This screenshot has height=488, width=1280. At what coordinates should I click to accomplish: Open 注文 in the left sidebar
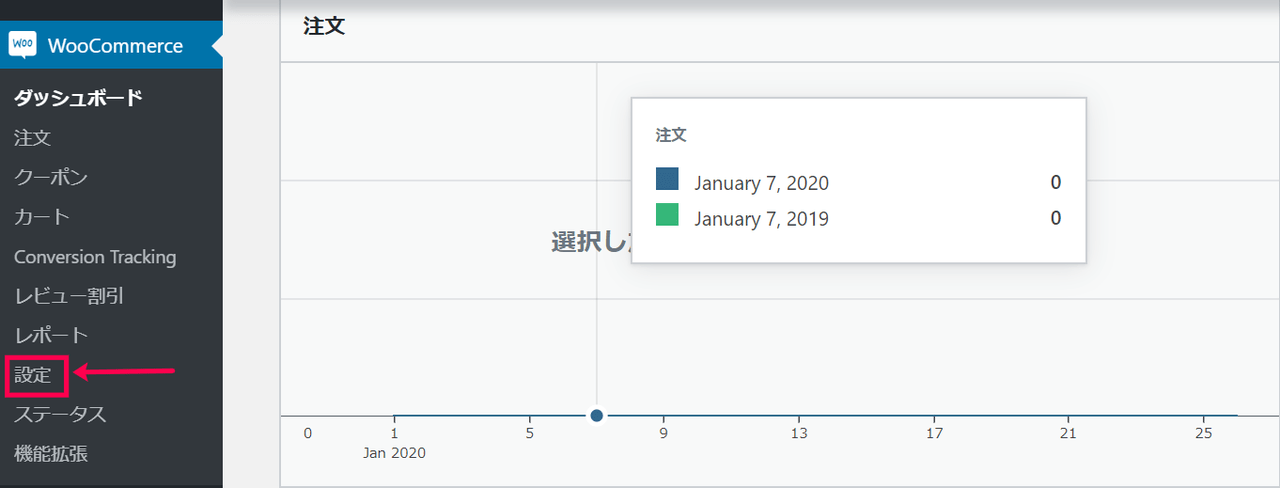32,138
